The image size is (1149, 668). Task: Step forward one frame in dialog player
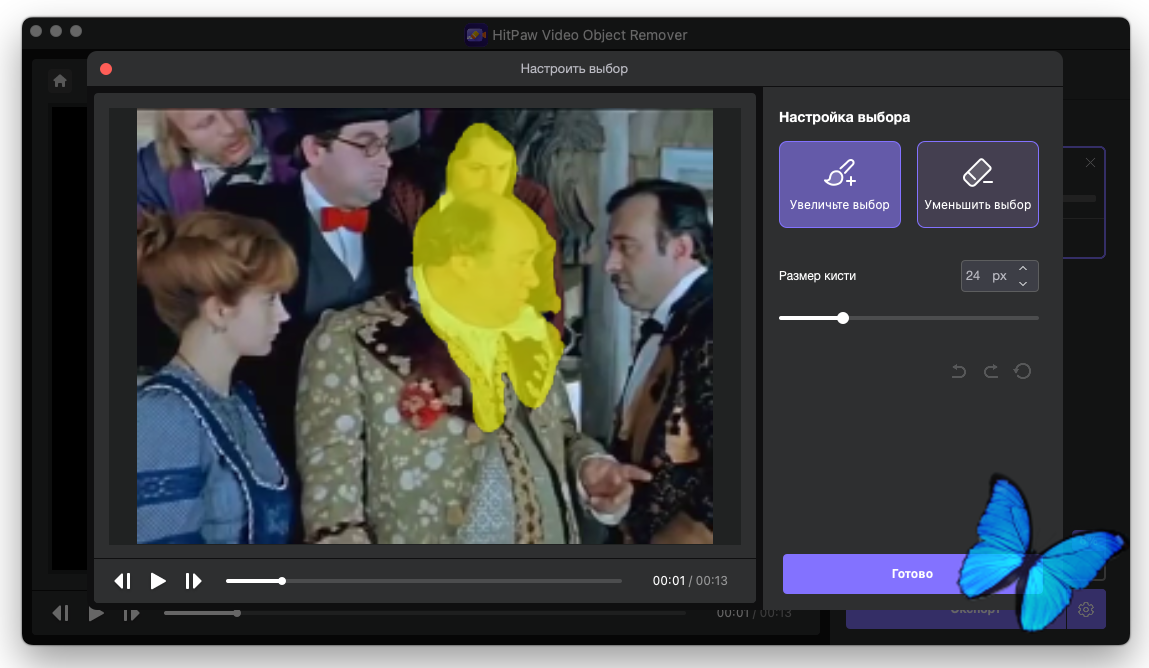pyautogui.click(x=193, y=581)
